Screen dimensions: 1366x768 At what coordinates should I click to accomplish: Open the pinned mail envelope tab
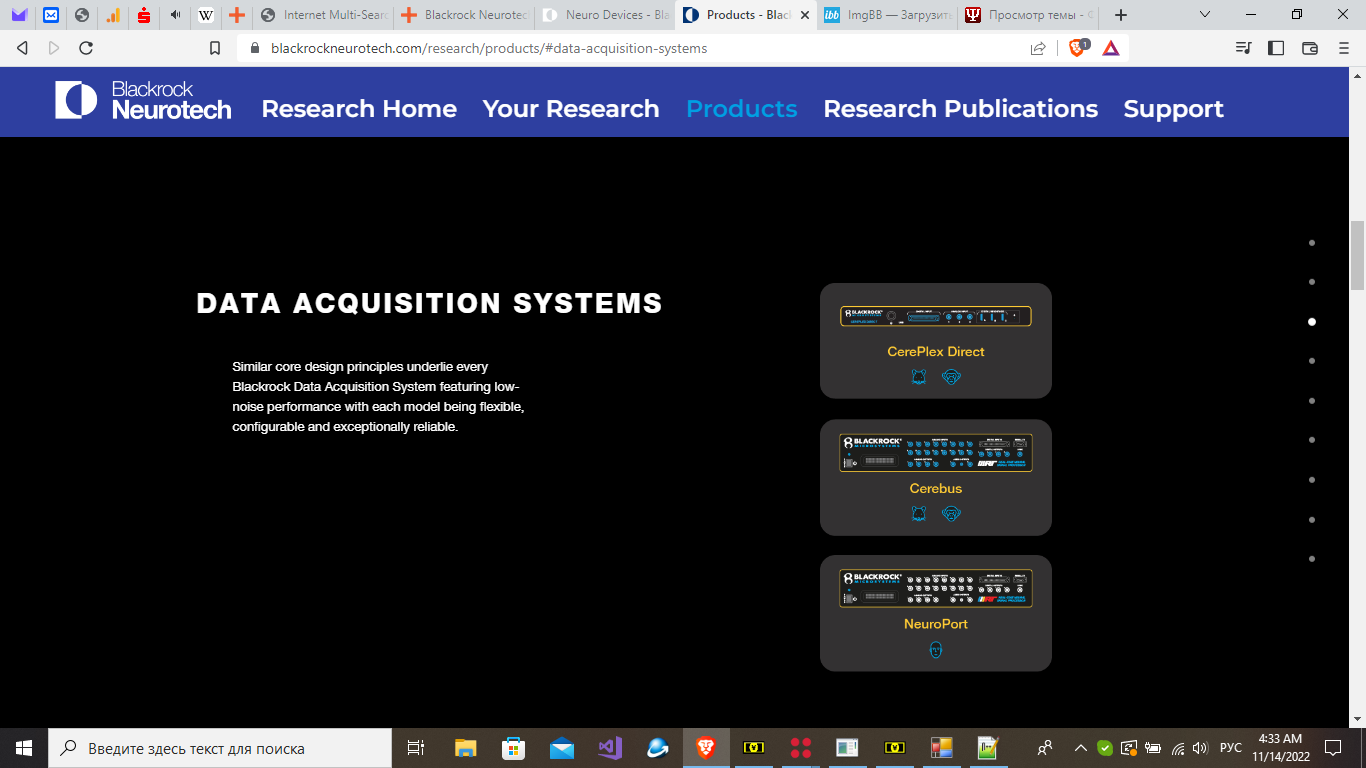tap(50, 15)
